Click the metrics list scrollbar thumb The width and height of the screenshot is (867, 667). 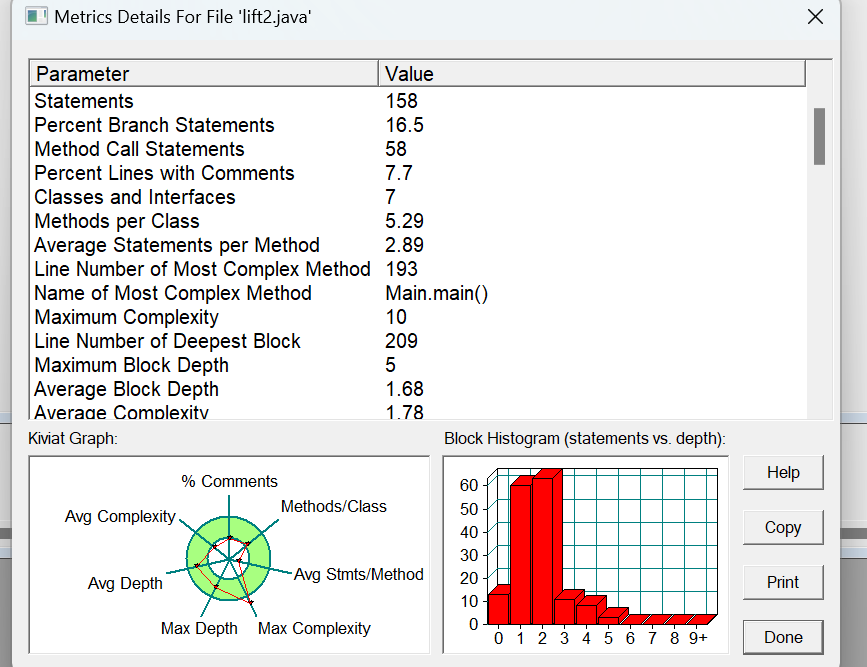click(x=819, y=136)
